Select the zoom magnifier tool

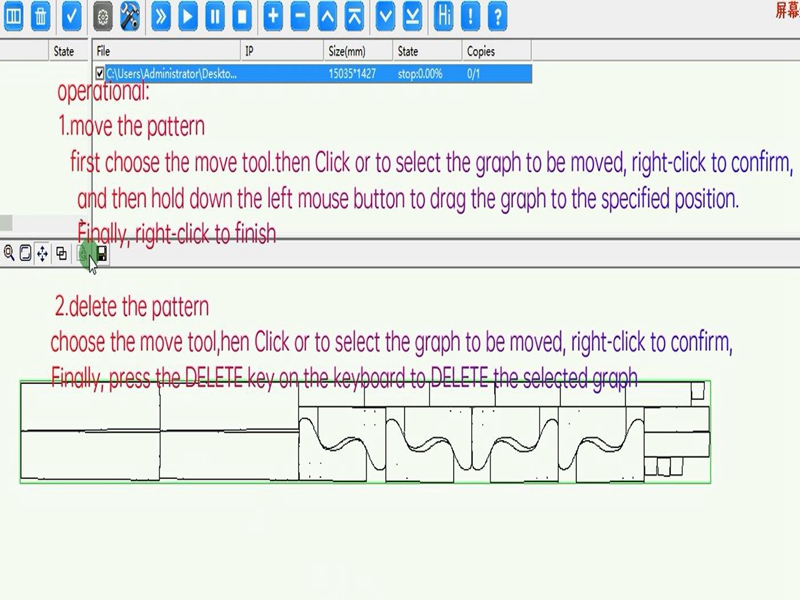click(8, 254)
